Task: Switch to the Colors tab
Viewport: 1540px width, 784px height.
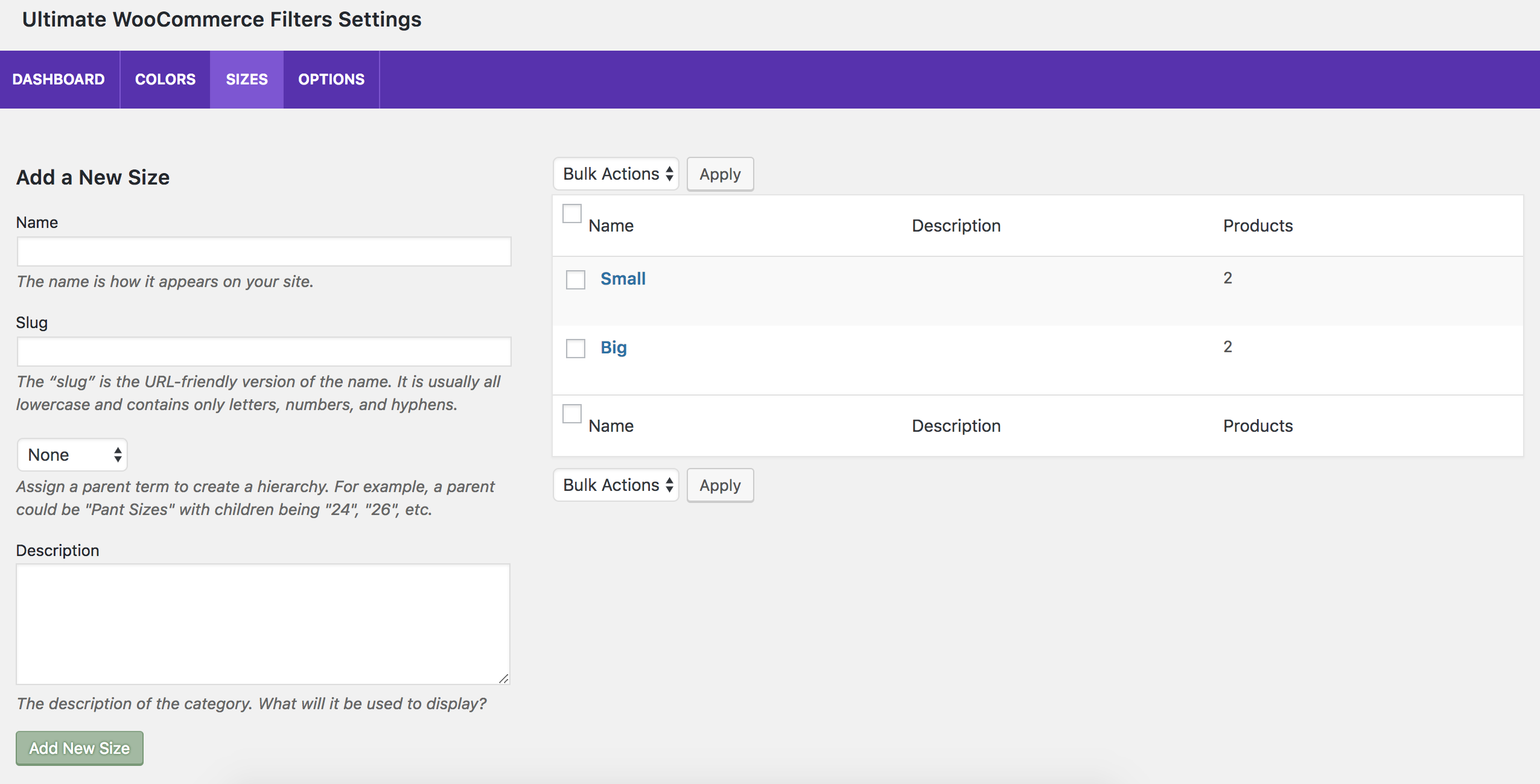Action: tap(165, 80)
